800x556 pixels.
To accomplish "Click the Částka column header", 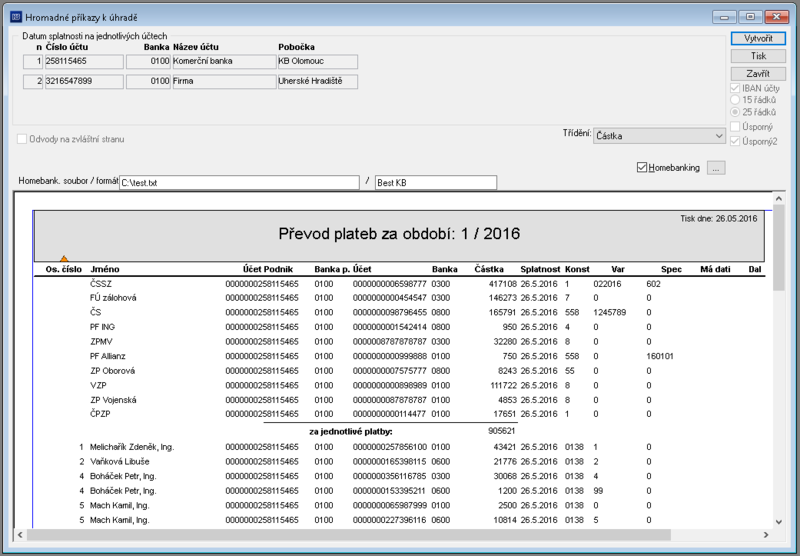I will (489, 269).
